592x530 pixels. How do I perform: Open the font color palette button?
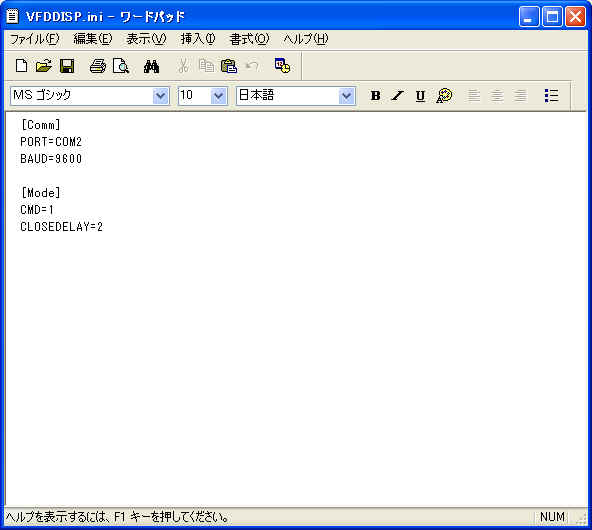[x=444, y=96]
